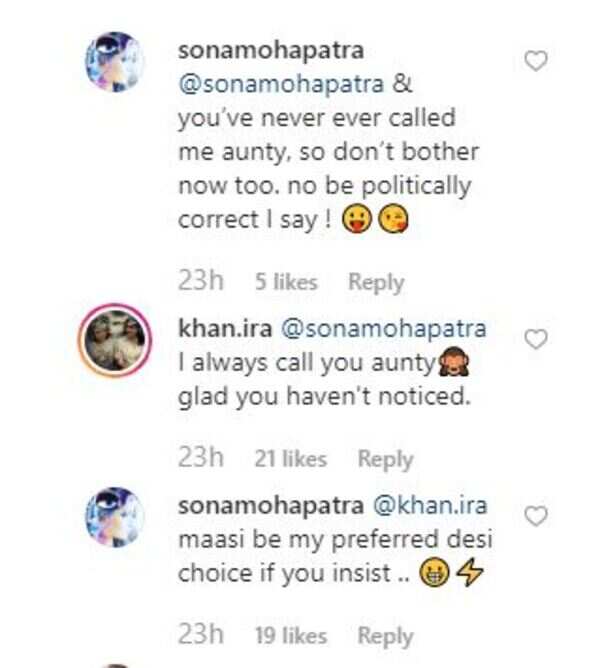Open sonamohapatra's avatar on the 'maasi' comment
This screenshot has width=600, height=668.
tap(115, 517)
